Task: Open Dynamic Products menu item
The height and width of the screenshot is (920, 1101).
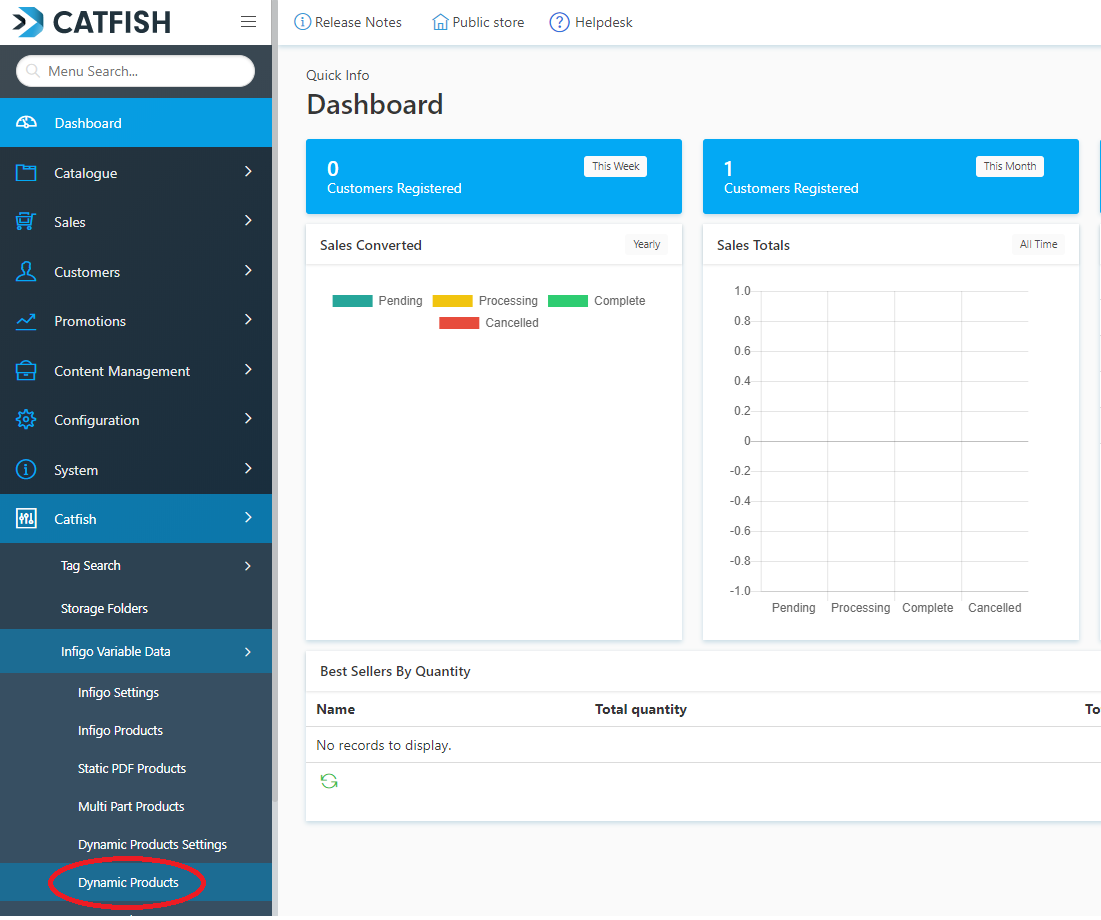Action: coord(128,883)
